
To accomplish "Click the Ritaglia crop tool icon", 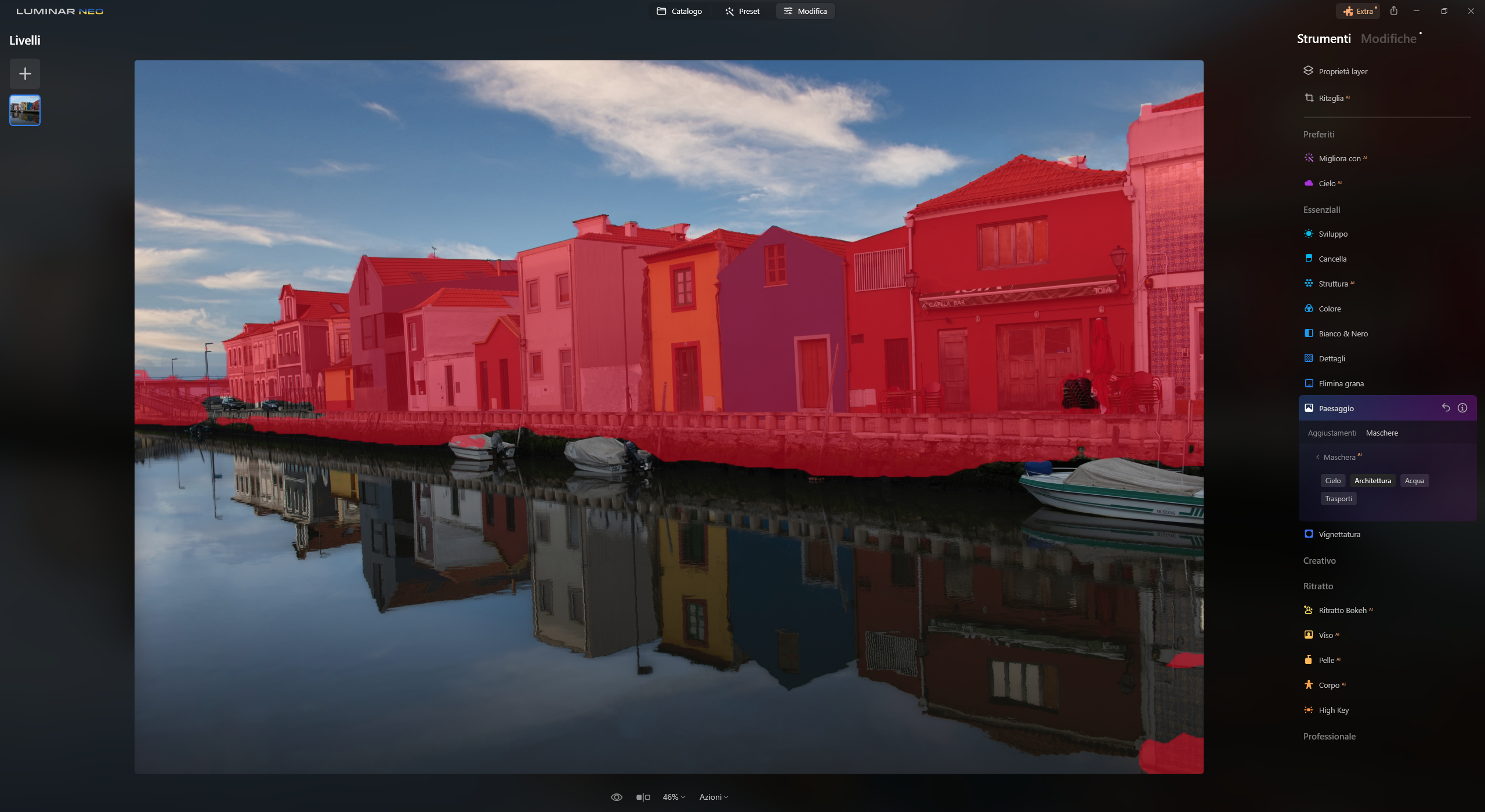I will [1309, 98].
